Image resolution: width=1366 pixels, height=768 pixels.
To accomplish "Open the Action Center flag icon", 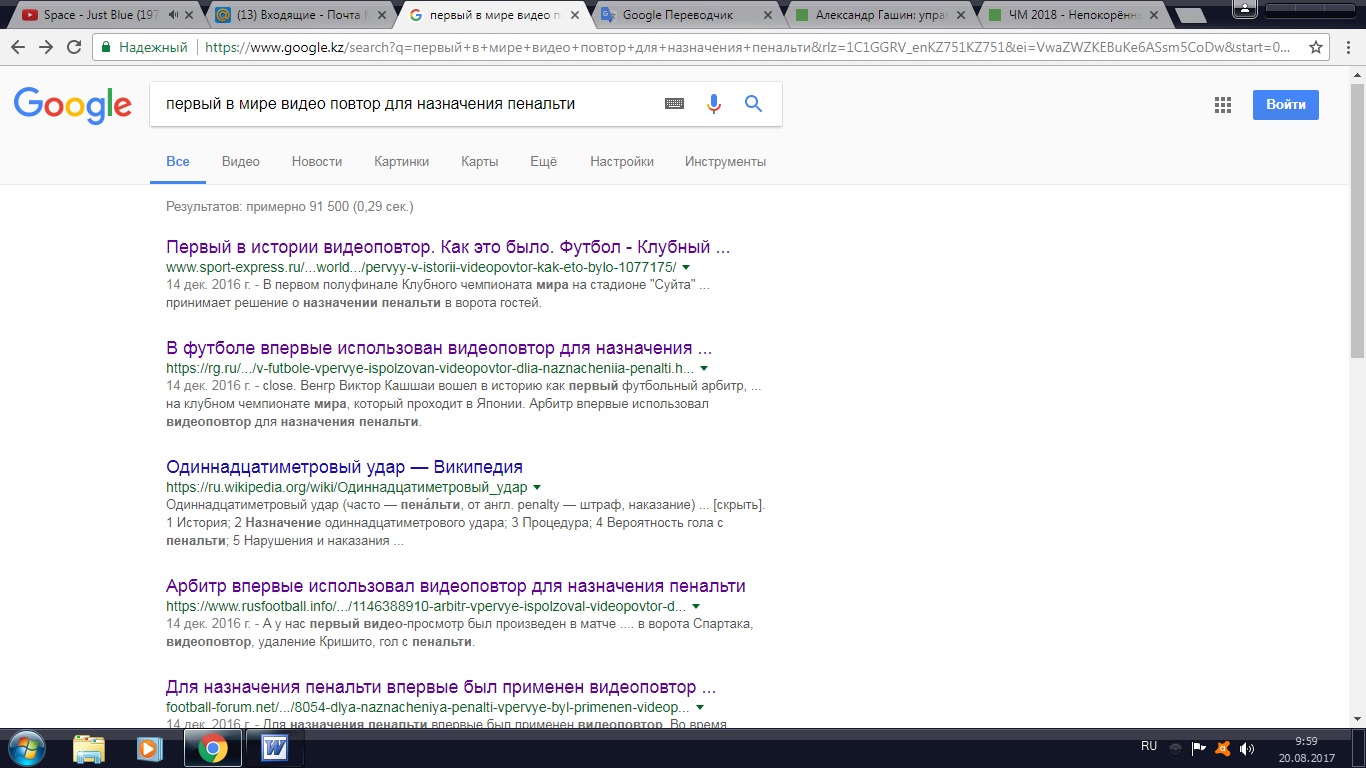I will 1198,748.
